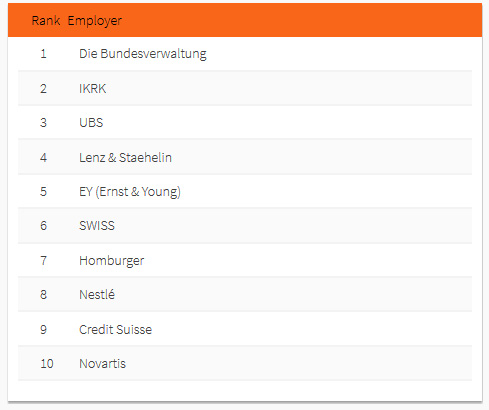Click the Employer column header
The image size is (489, 410).
[95, 21]
